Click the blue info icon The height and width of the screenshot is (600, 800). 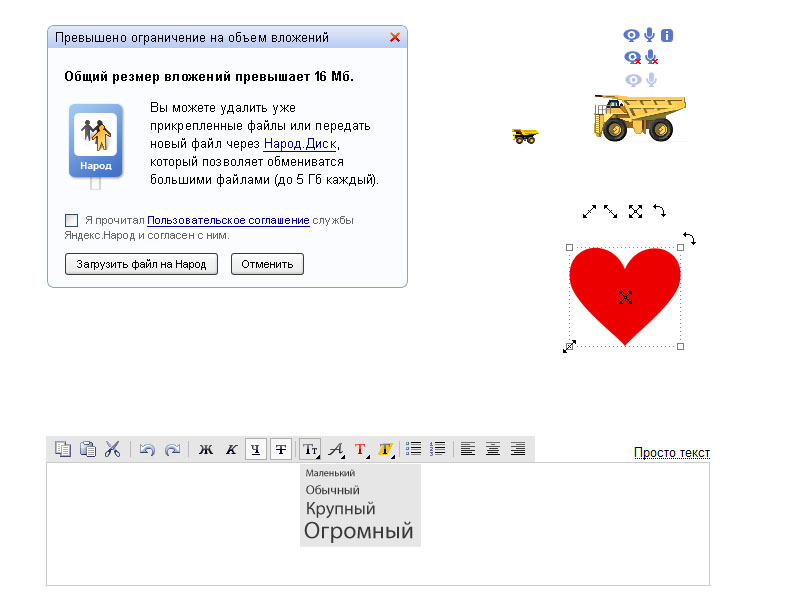[667, 36]
